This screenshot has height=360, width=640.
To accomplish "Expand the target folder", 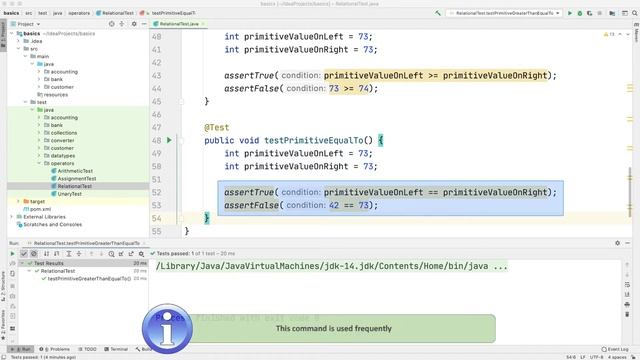I will (x=19, y=201).
